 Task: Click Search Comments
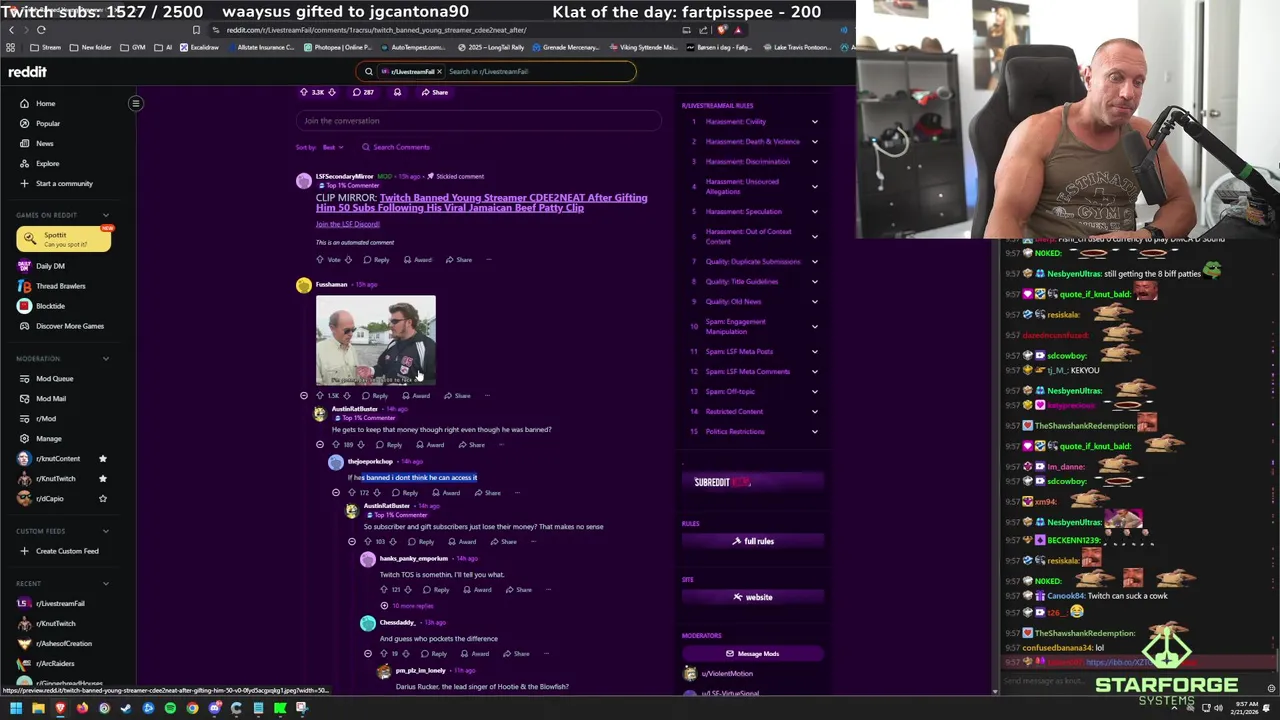[396, 147]
